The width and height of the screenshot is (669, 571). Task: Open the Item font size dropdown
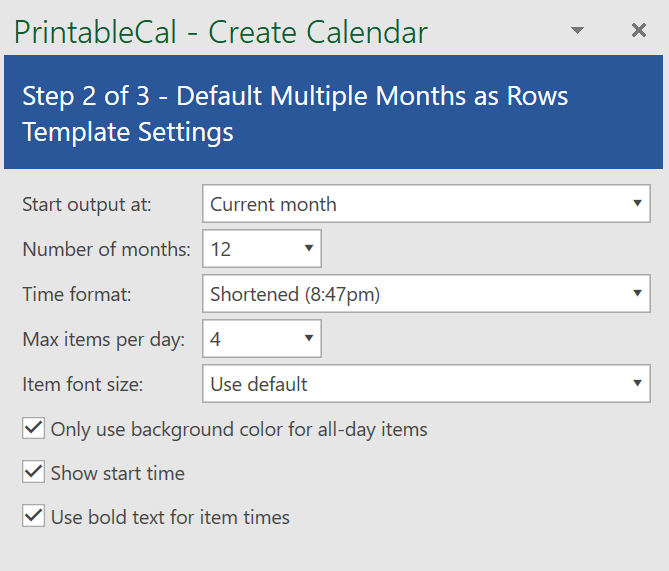pyautogui.click(x=426, y=384)
